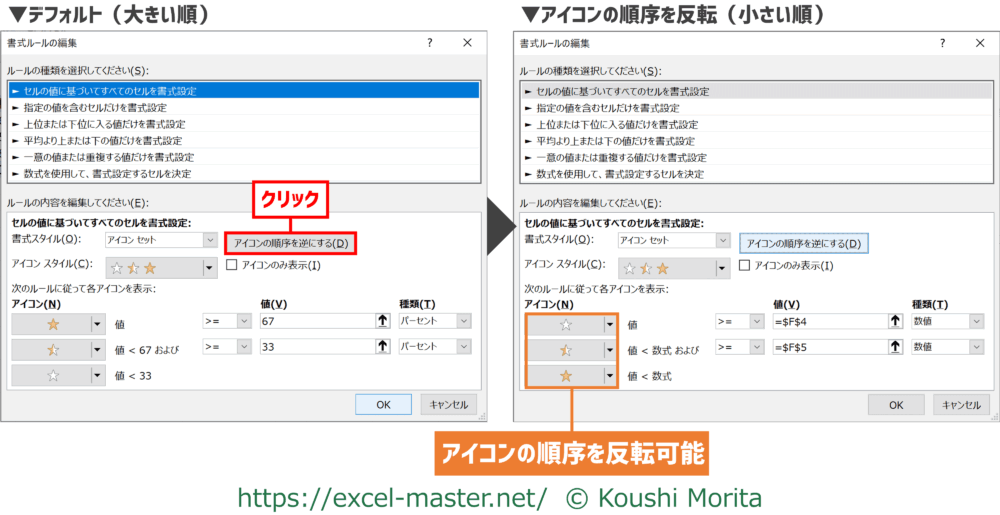Click アイコンの順序を逆にする button in left dialog
The image size is (1000, 515).
pos(290,243)
